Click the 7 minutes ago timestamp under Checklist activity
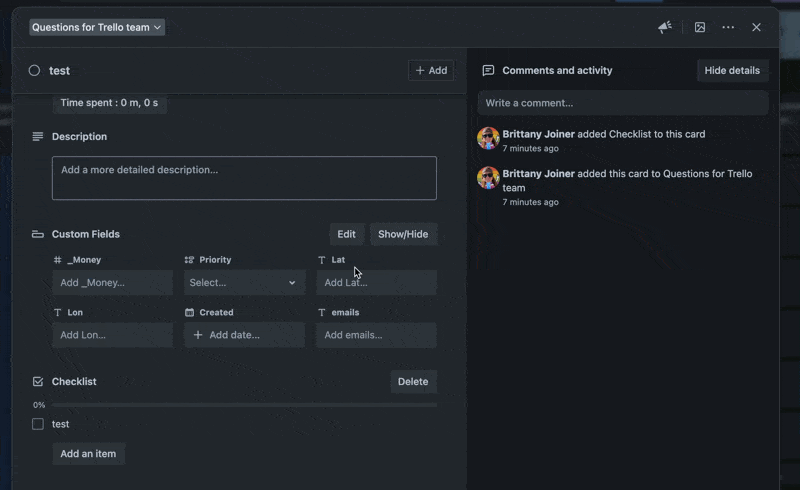Screen dimensions: 800x490 point(531,149)
